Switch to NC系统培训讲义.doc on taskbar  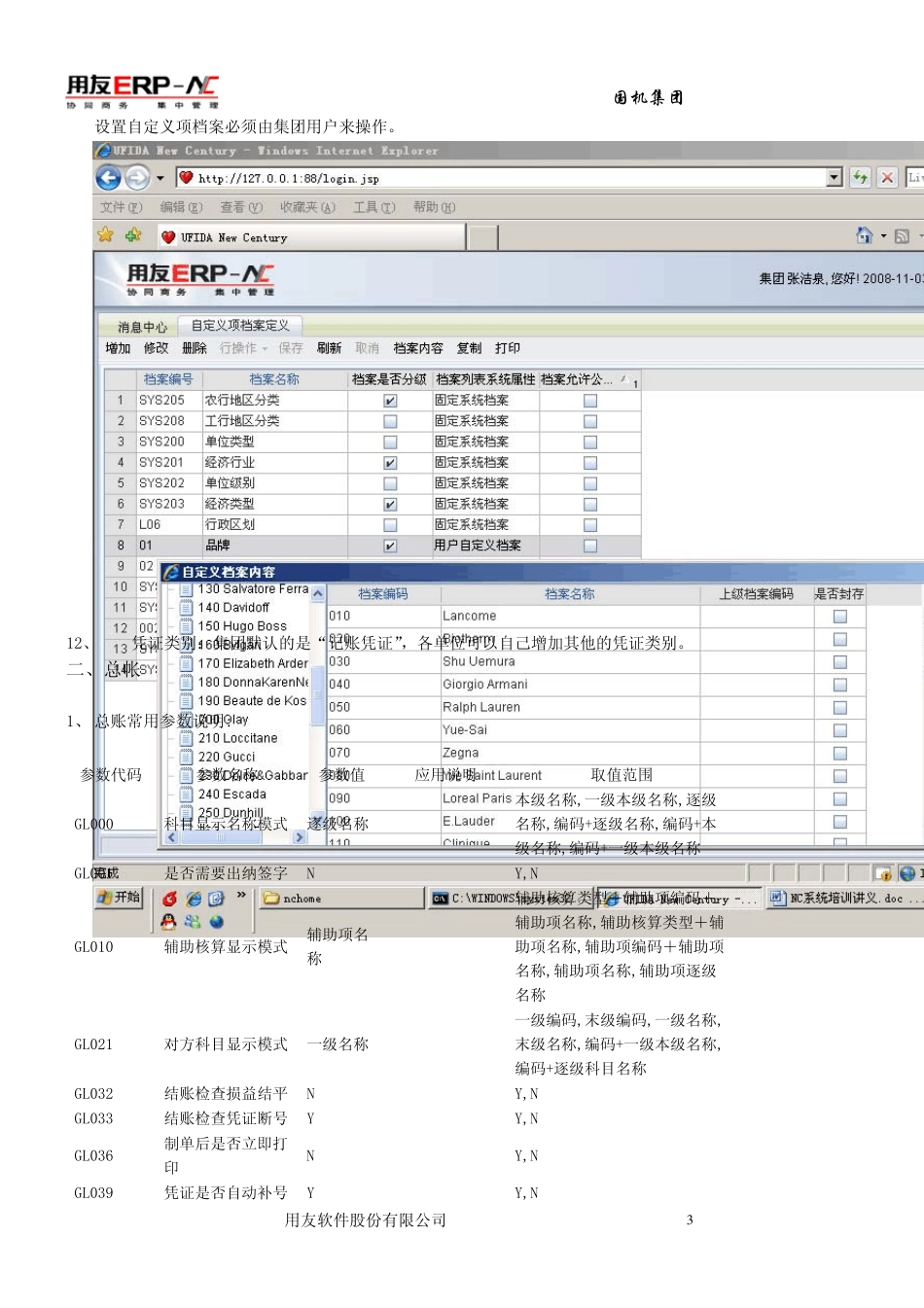pyautogui.click(x=844, y=899)
